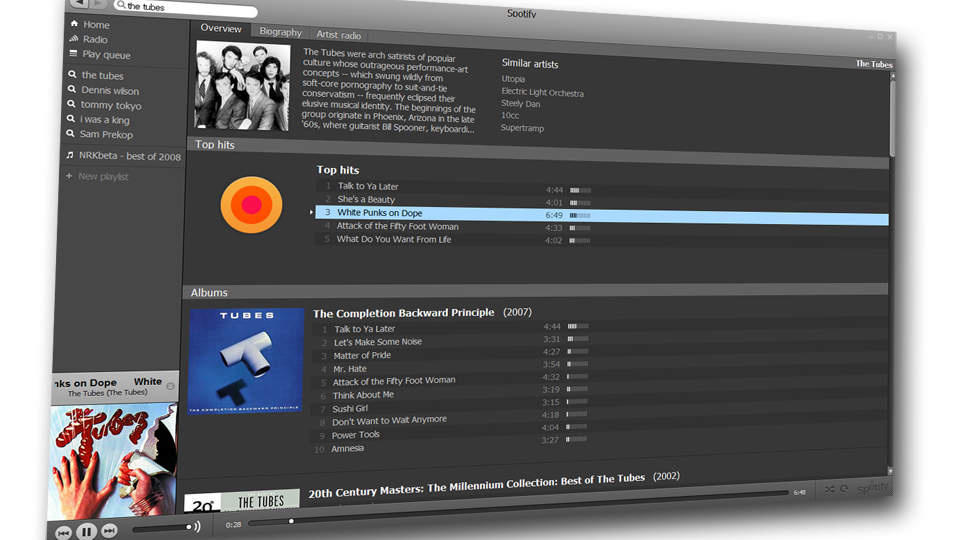
Task: Go back with the left navigation arrow
Action: pos(78,3)
